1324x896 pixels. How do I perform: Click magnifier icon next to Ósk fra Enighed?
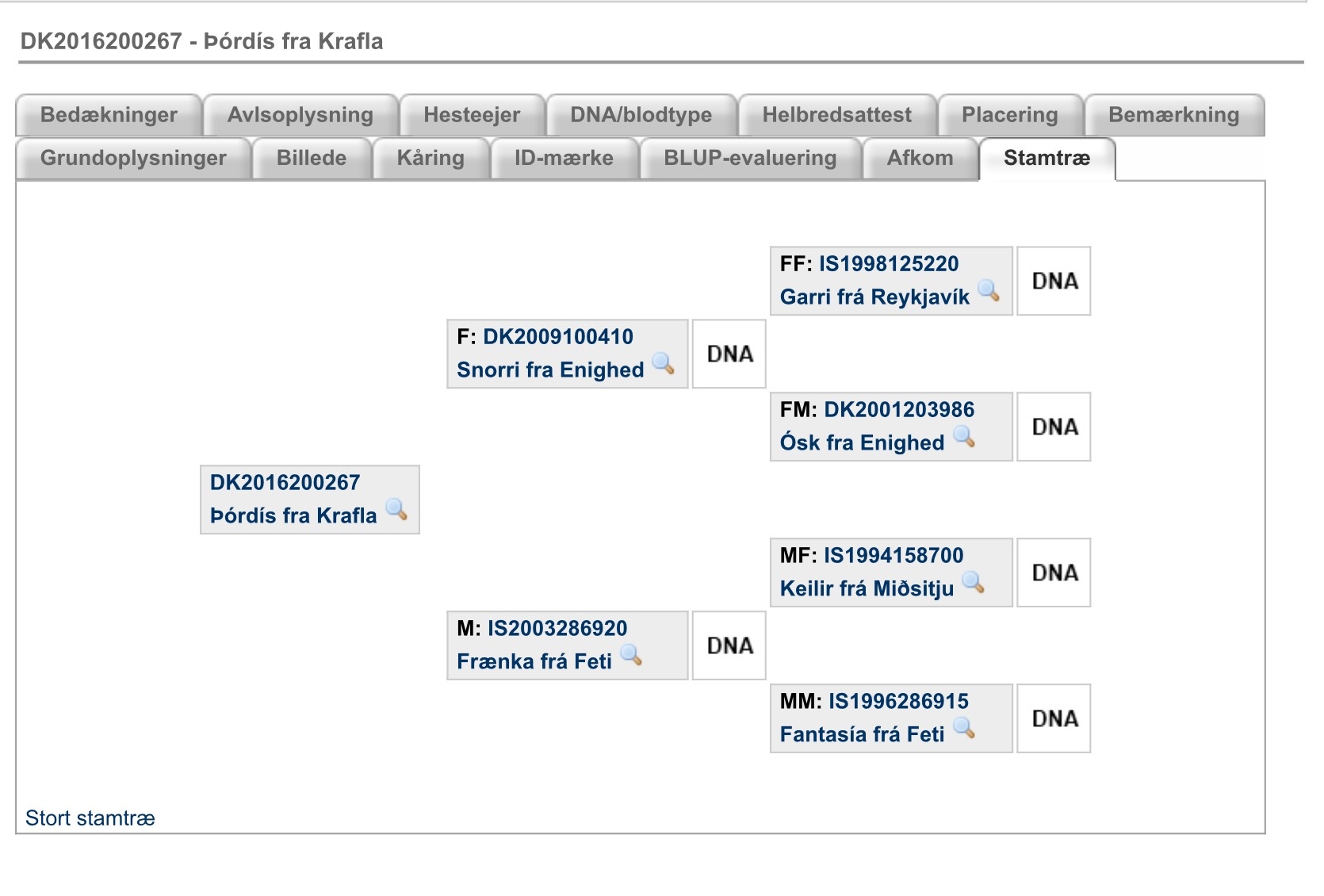pos(964,436)
